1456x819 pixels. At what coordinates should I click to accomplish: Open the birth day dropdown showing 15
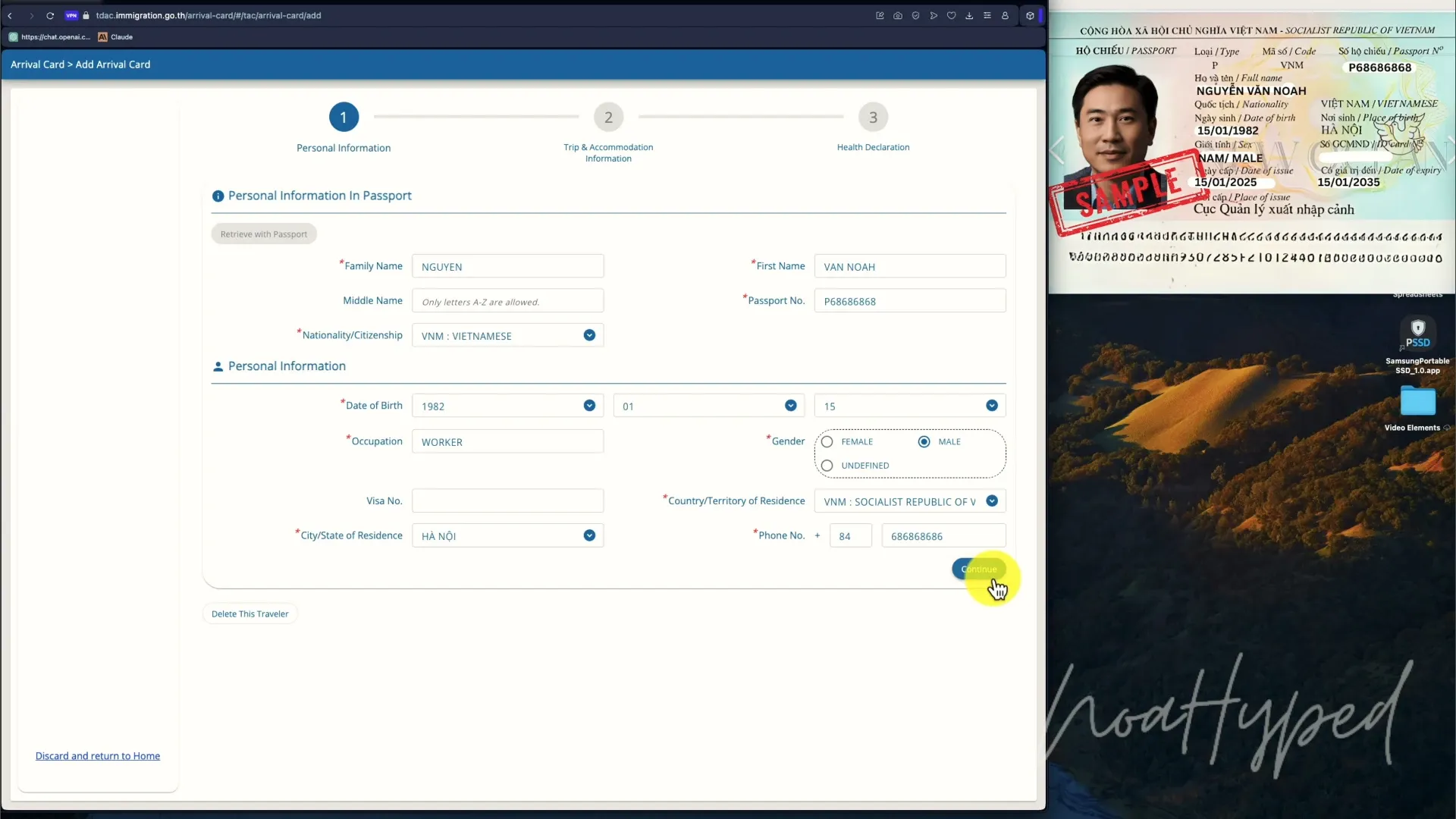(910, 406)
